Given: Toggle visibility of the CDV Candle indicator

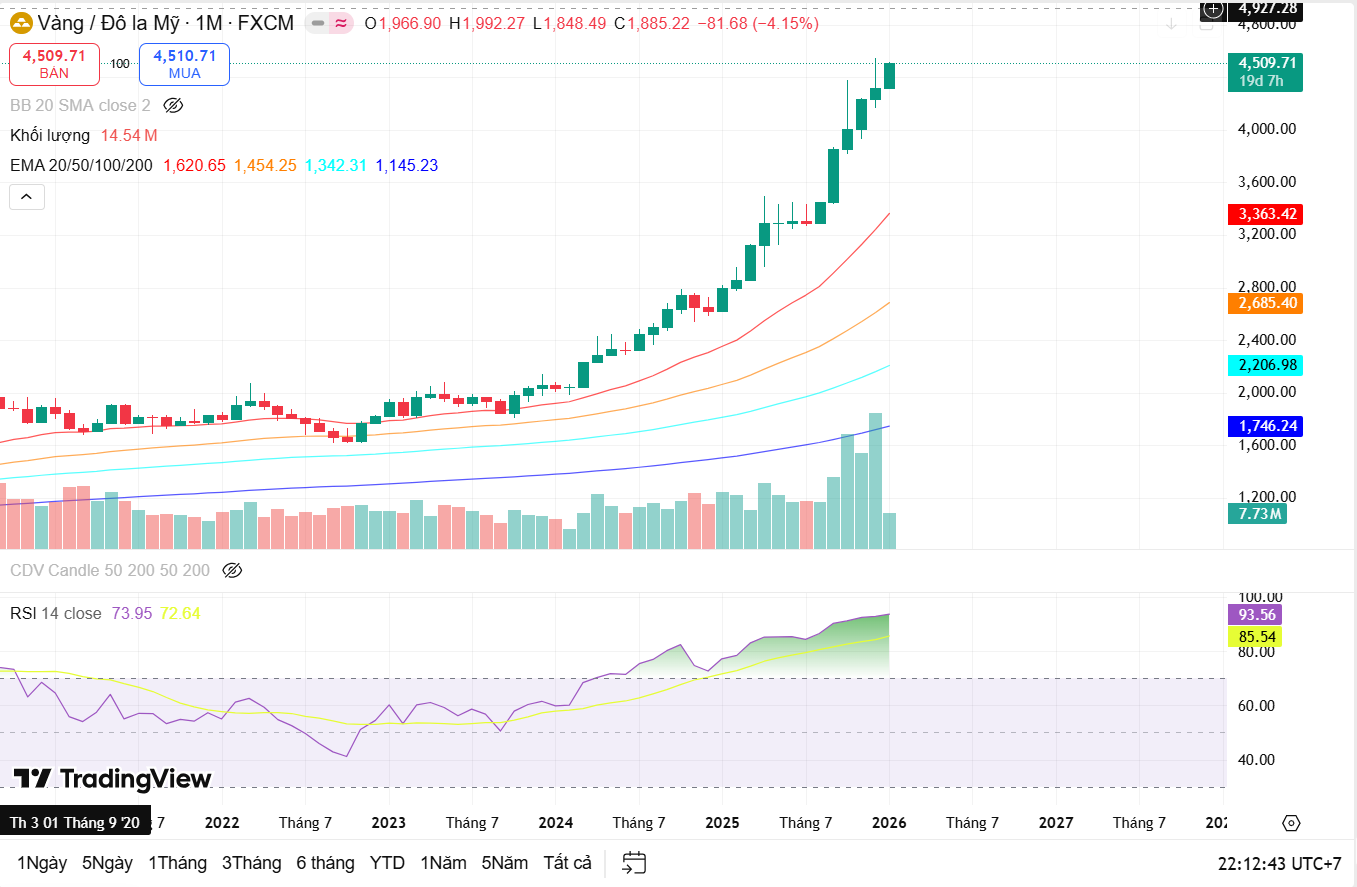Looking at the screenshot, I should tap(233, 570).
